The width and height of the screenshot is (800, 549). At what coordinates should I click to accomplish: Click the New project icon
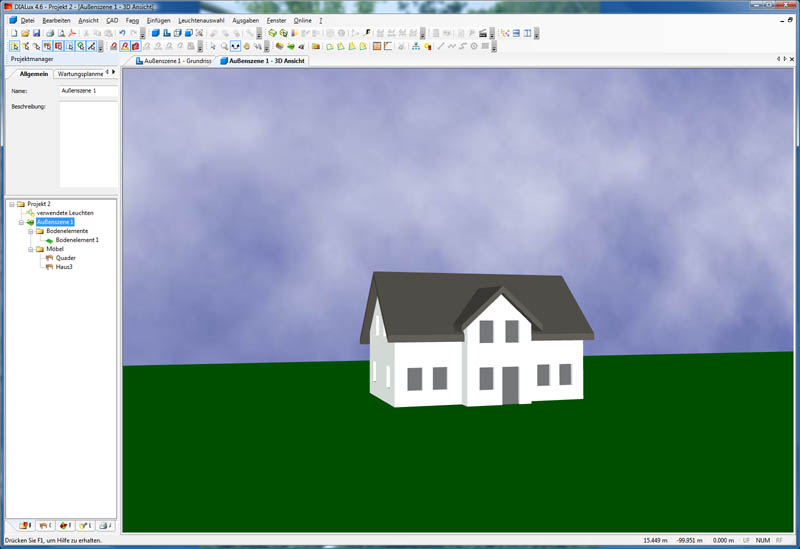click(x=13, y=33)
